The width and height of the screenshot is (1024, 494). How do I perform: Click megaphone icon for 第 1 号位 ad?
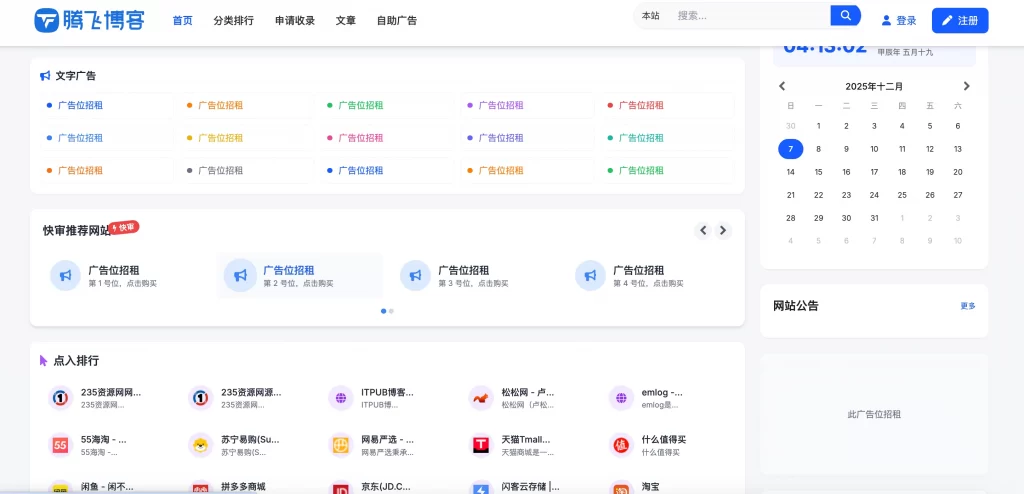(x=65, y=275)
